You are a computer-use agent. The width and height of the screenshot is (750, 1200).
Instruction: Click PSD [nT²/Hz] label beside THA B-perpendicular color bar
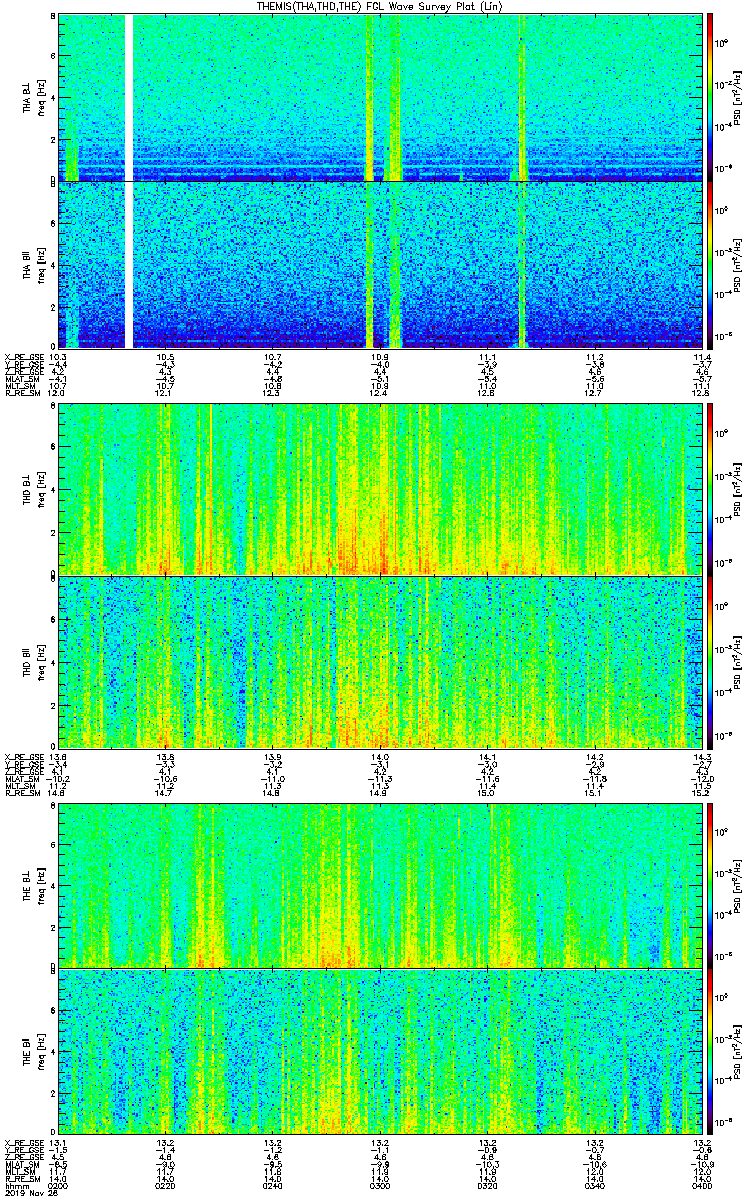tap(739, 97)
